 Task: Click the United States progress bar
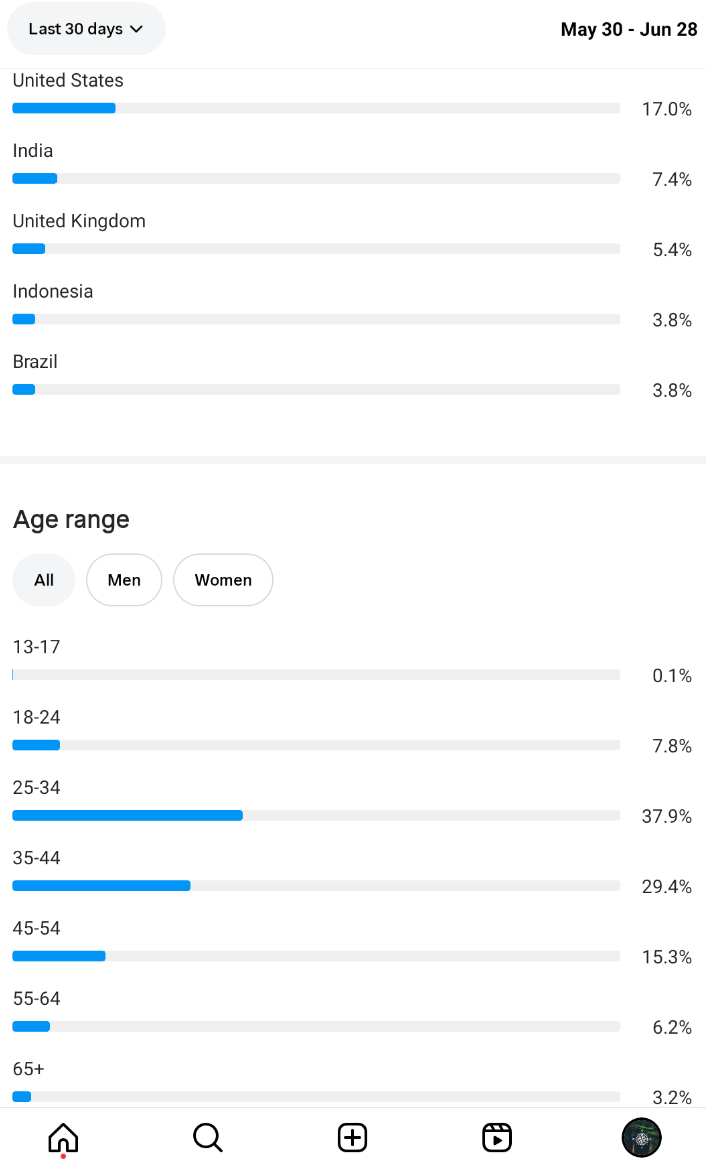pos(316,109)
